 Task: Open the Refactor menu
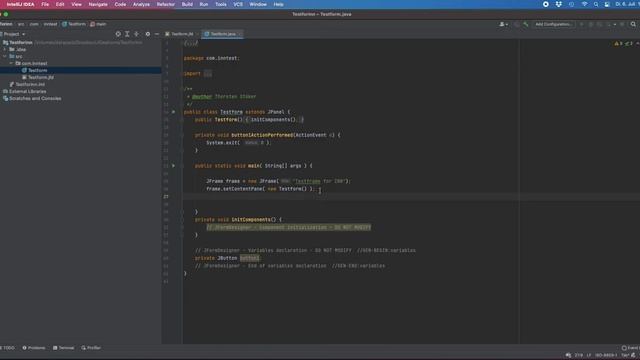[166, 4]
